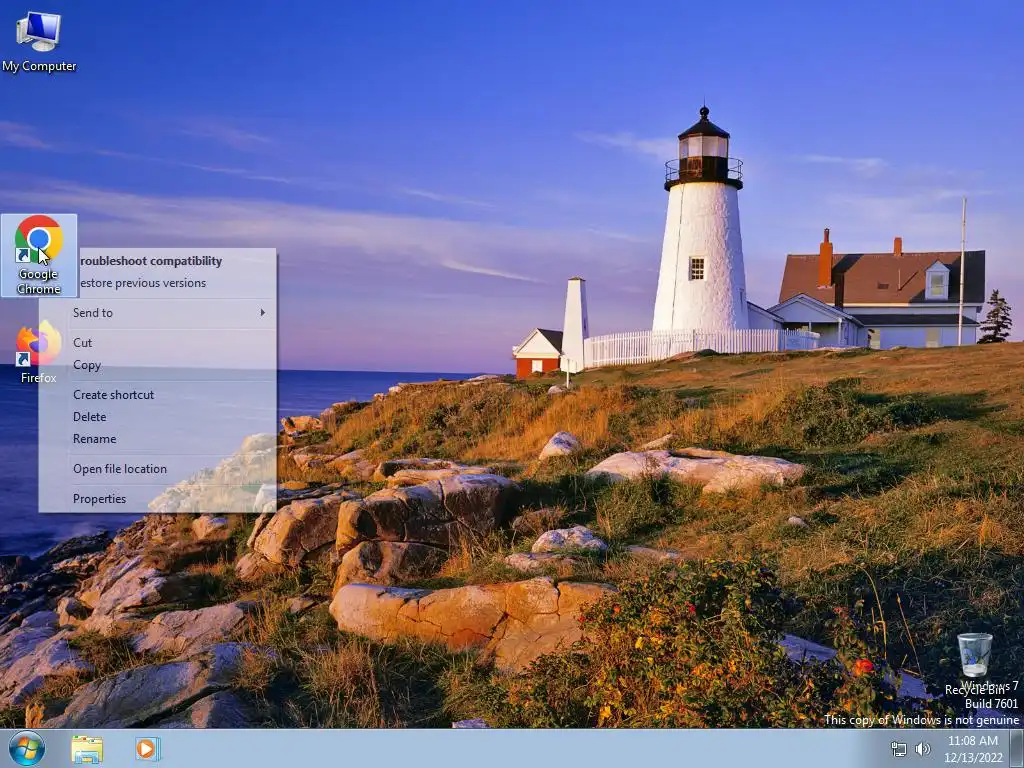Open the volume speaker tray icon

point(923,749)
